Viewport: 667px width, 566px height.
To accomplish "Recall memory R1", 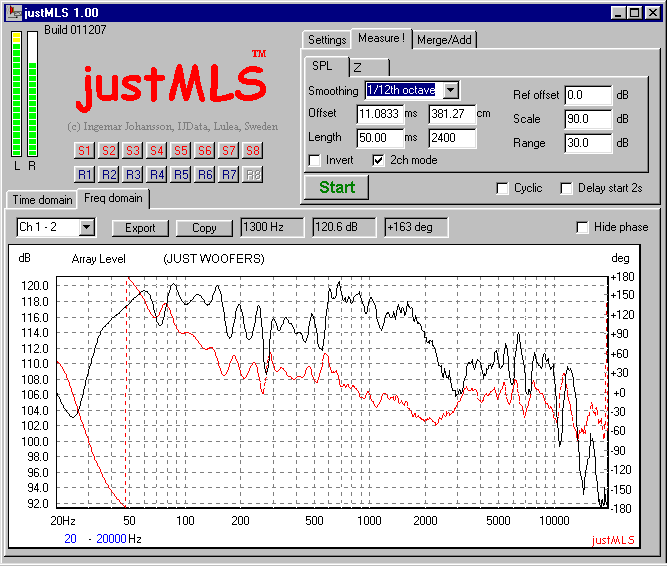I will (x=84, y=174).
